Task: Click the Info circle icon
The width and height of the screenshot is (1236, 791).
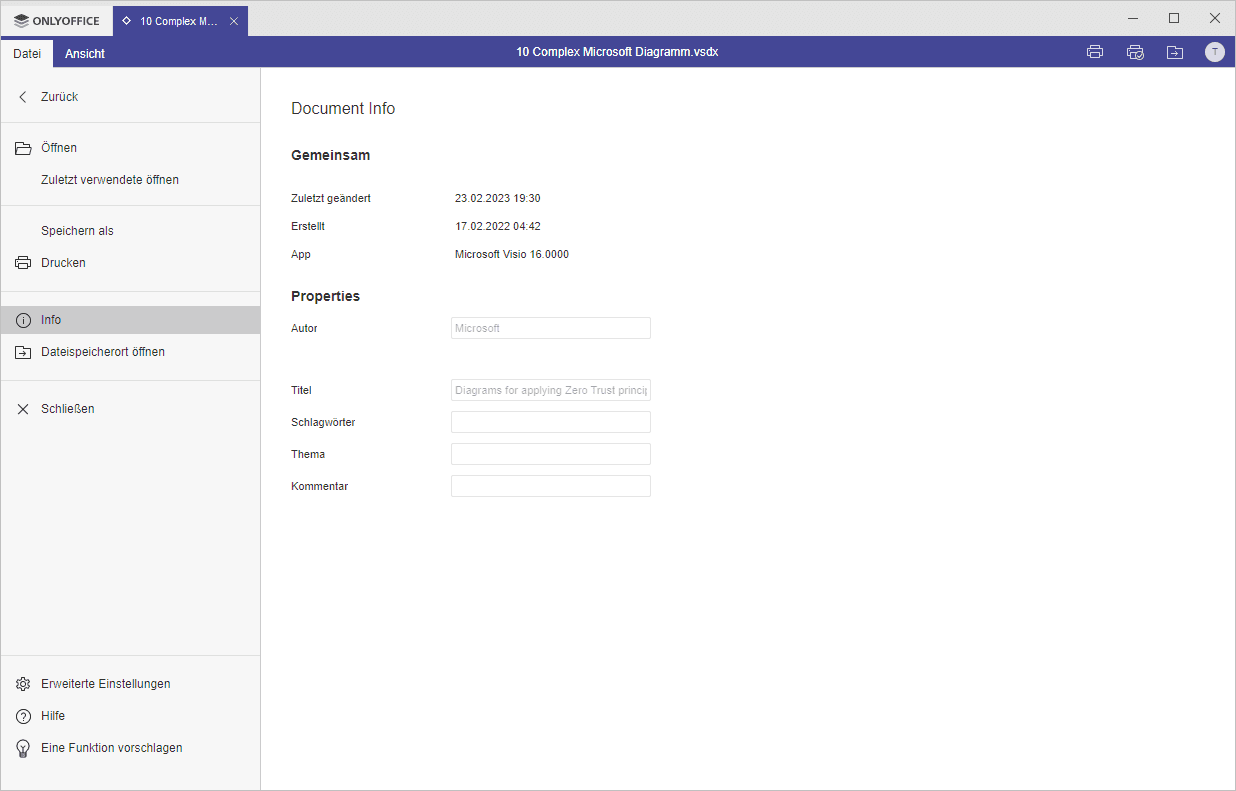Action: pos(23,320)
